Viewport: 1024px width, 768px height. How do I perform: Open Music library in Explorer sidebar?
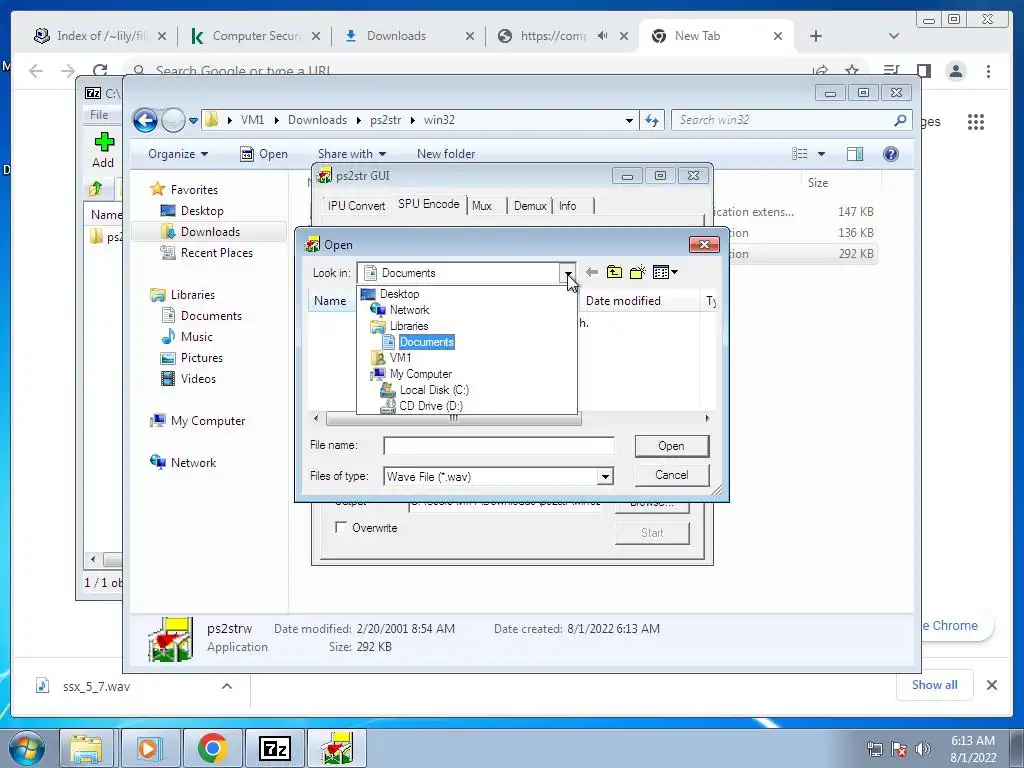pos(197,337)
